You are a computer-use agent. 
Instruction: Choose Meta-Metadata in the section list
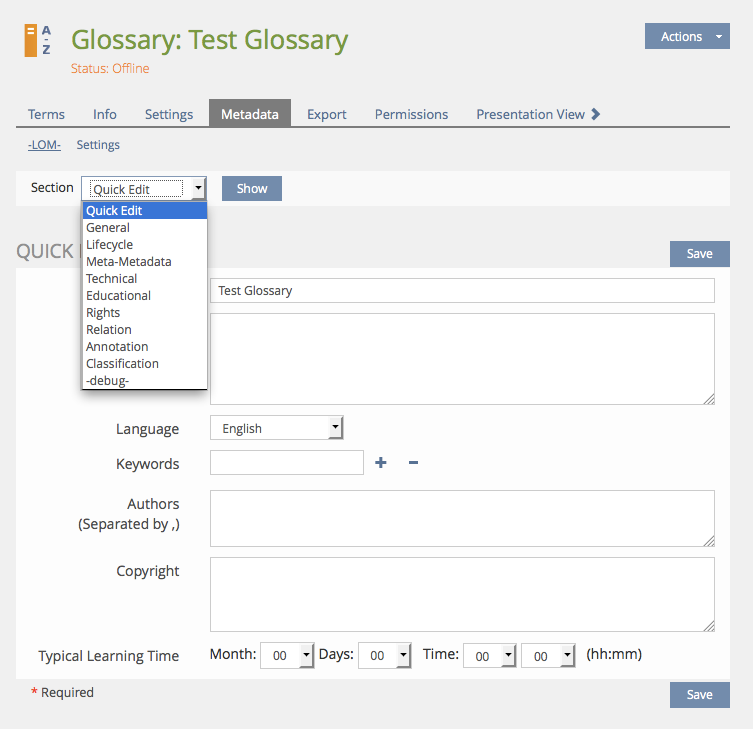128,262
